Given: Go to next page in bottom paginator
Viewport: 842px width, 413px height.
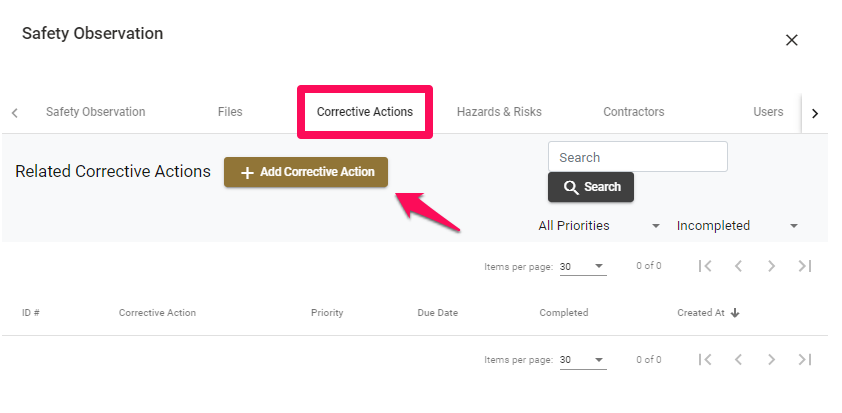Looking at the screenshot, I should tap(772, 359).
